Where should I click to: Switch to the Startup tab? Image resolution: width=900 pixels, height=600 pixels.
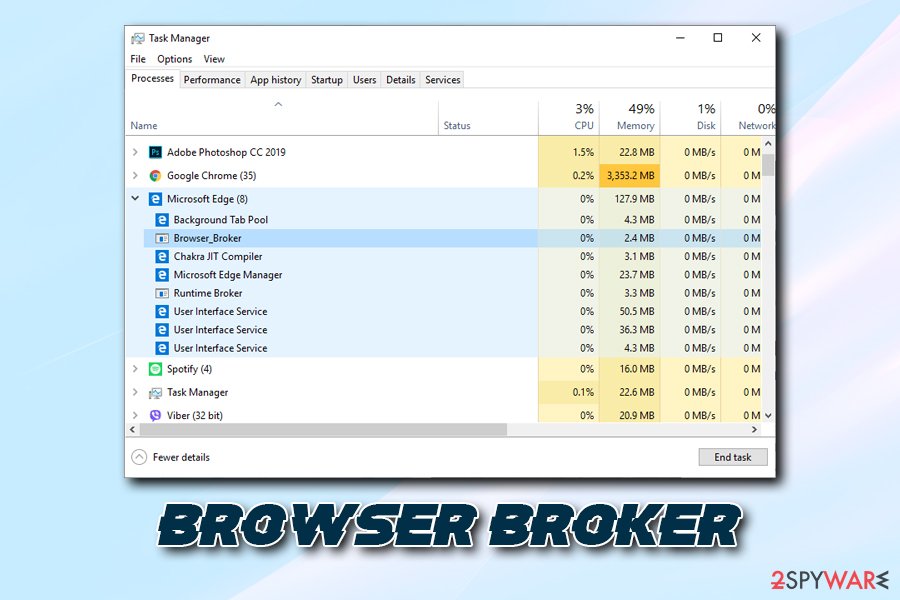coord(327,80)
